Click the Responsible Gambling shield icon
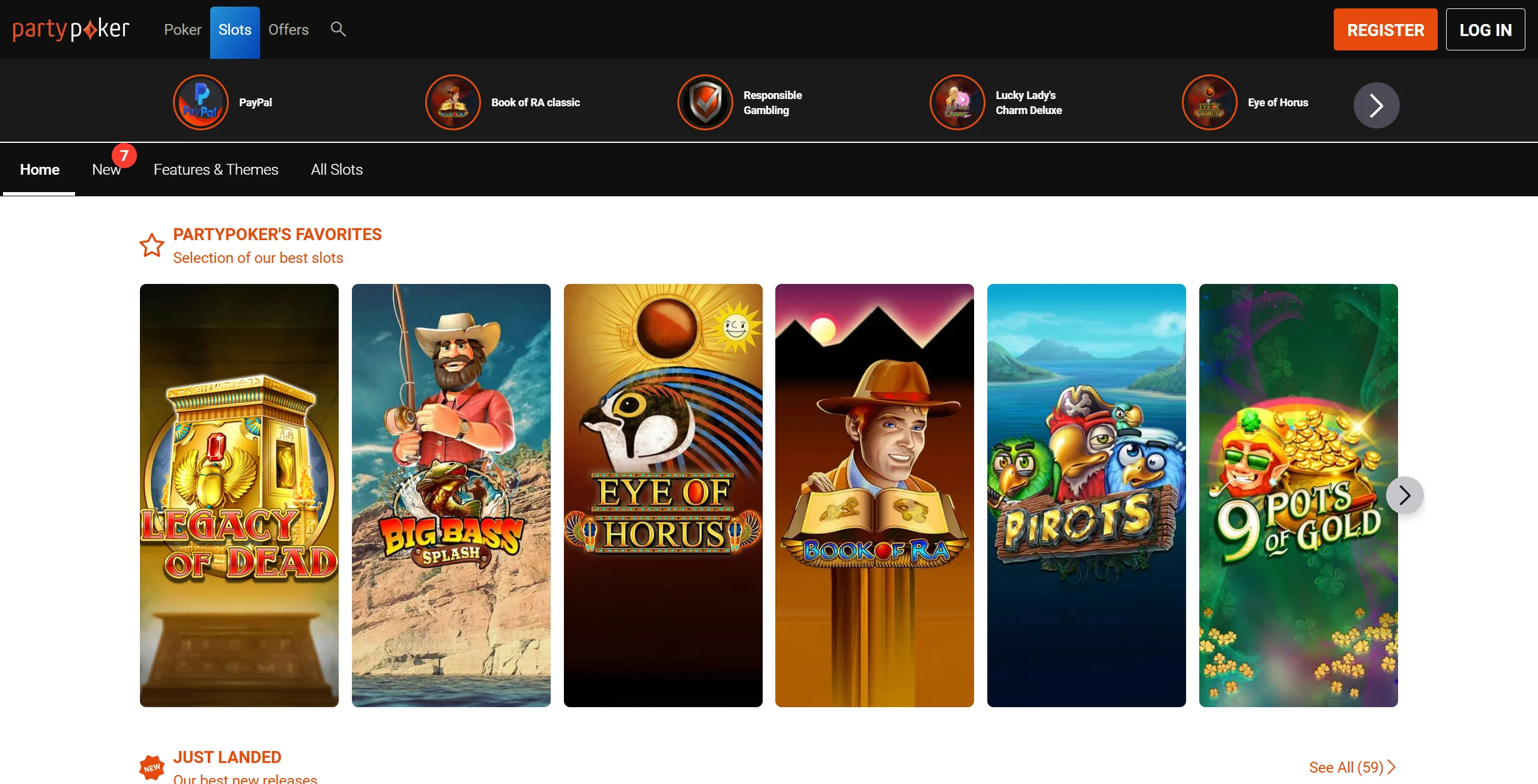The width and height of the screenshot is (1538, 784). click(704, 101)
